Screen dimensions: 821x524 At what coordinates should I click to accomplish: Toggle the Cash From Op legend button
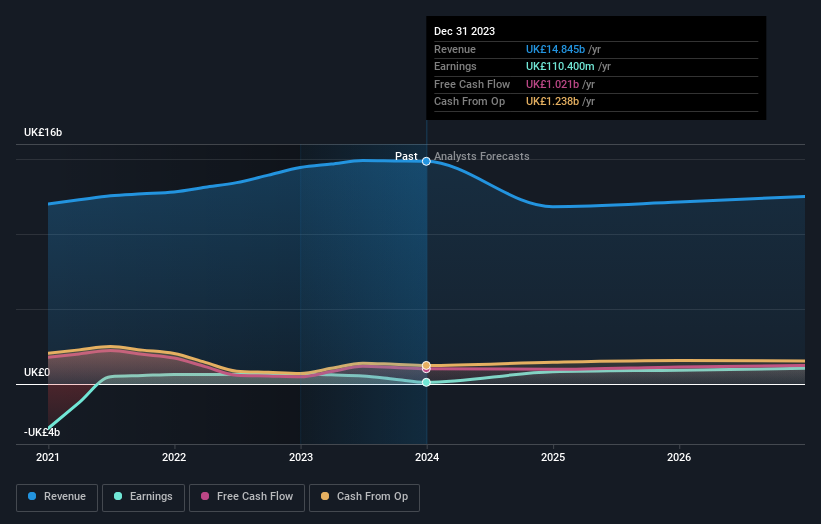coord(364,497)
